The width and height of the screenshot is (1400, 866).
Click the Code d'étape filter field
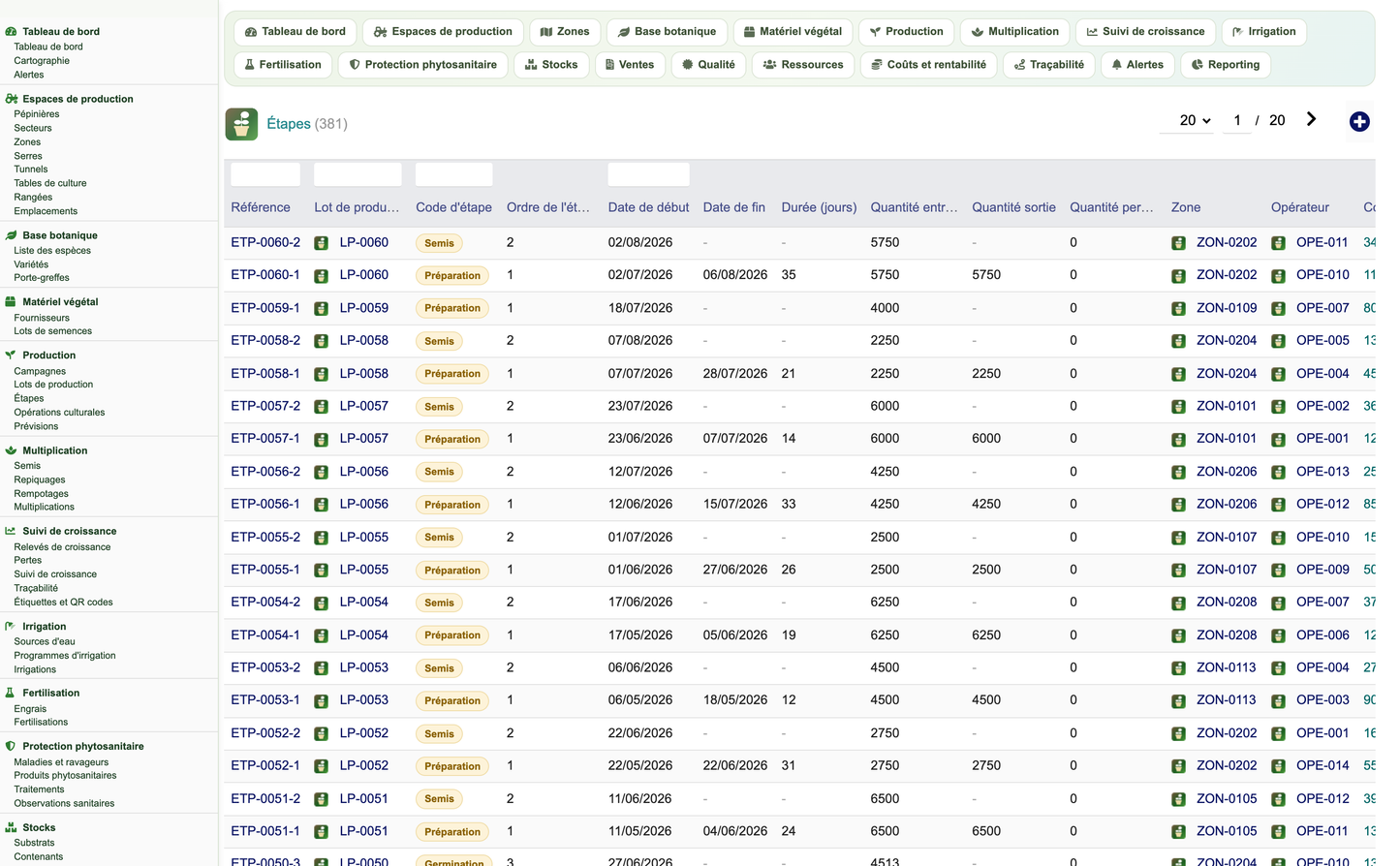pyautogui.click(x=453, y=174)
